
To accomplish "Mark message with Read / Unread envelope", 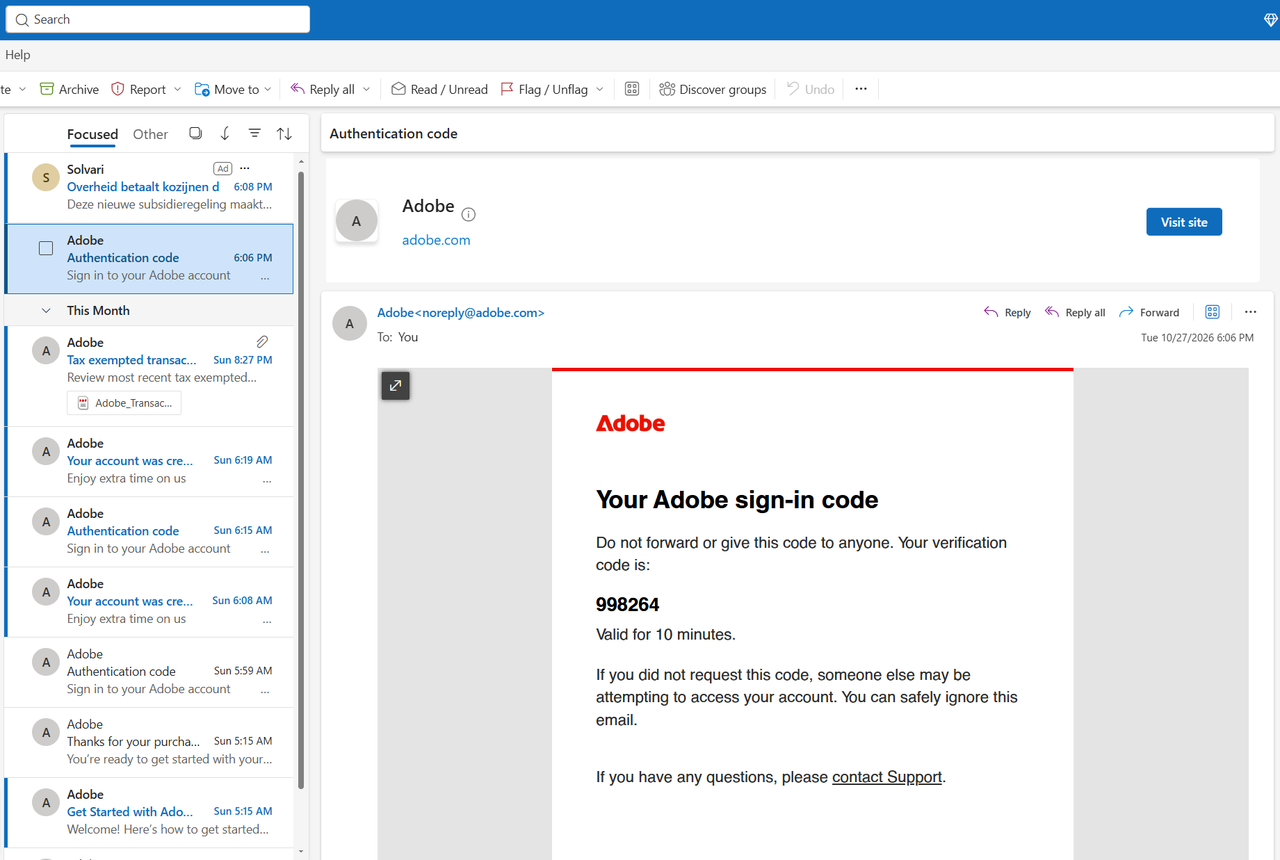I will point(398,89).
